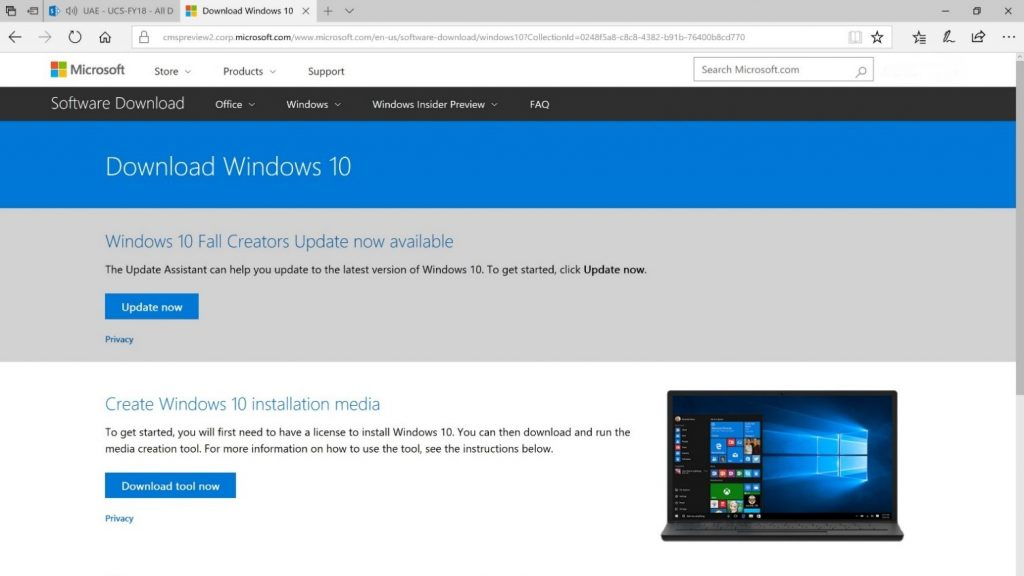
Task: Mute audio on the UAE tab
Action: coord(71,11)
